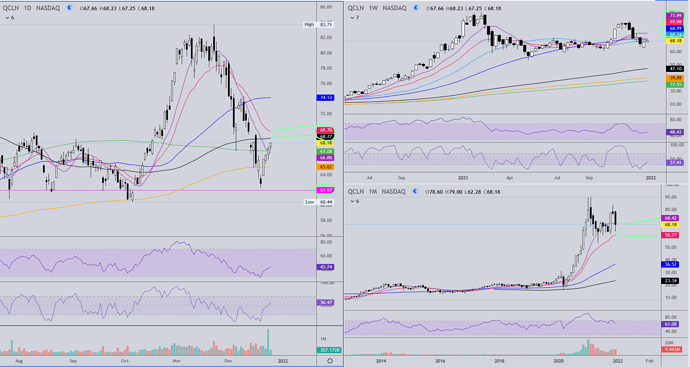Click the daily OHLC values O67.66 readout

click(116, 8)
